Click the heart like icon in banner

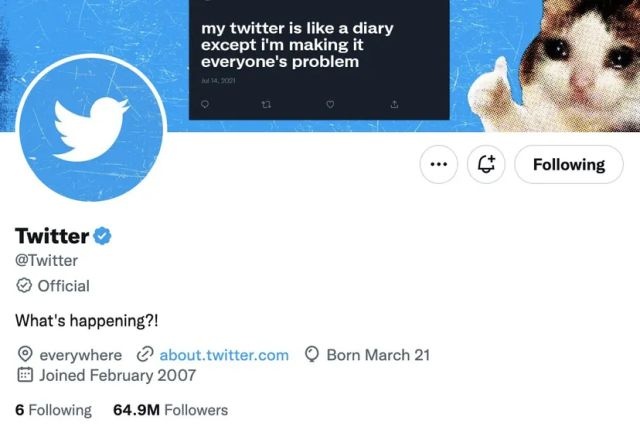click(330, 102)
